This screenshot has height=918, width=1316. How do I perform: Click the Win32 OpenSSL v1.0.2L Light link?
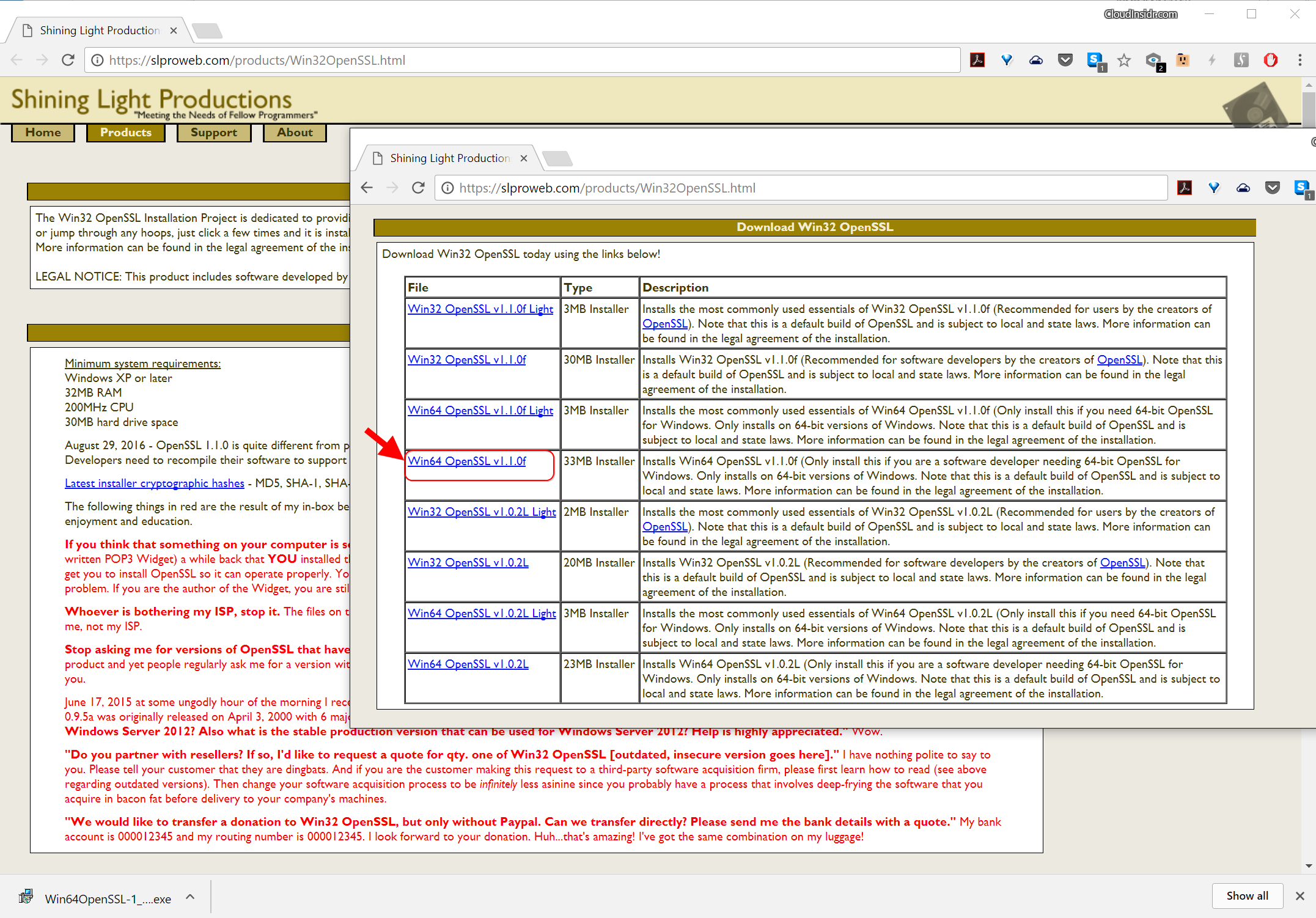click(x=482, y=512)
